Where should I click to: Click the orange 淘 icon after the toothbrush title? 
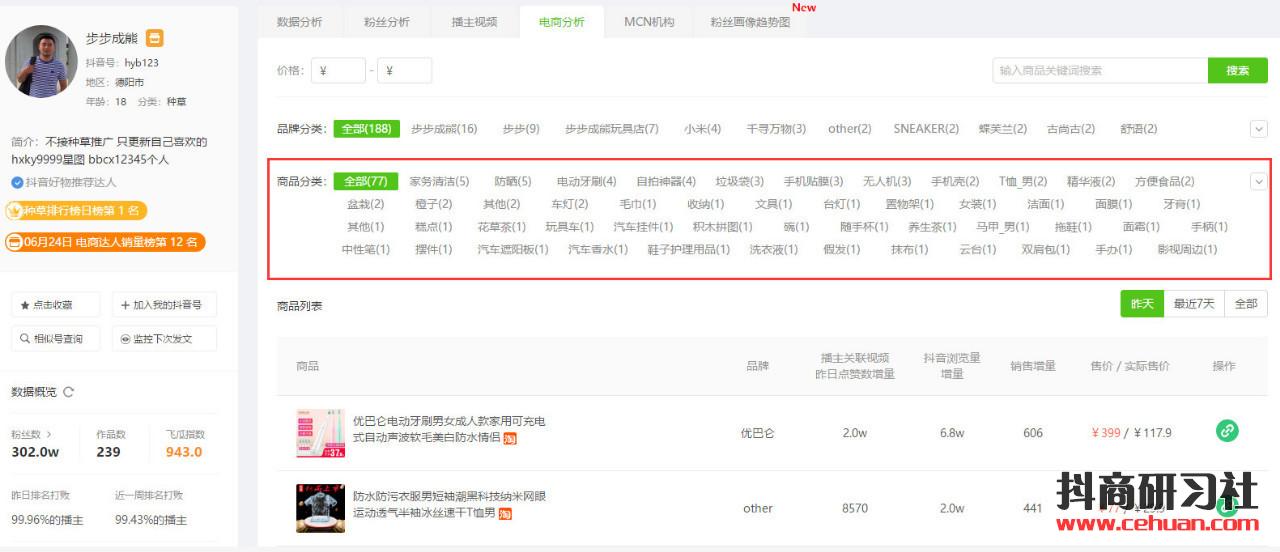(509, 439)
